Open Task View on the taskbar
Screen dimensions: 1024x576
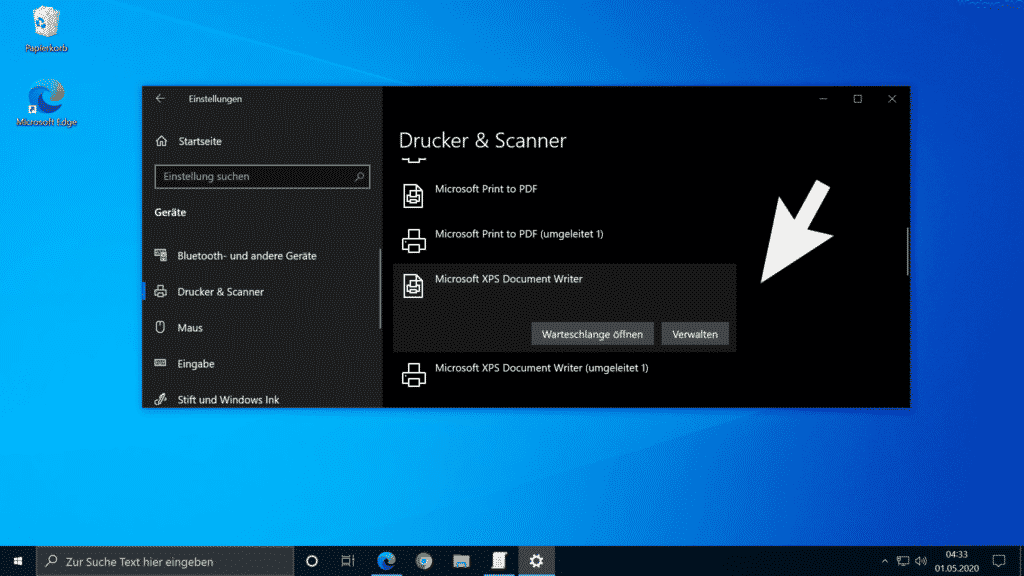click(x=347, y=561)
